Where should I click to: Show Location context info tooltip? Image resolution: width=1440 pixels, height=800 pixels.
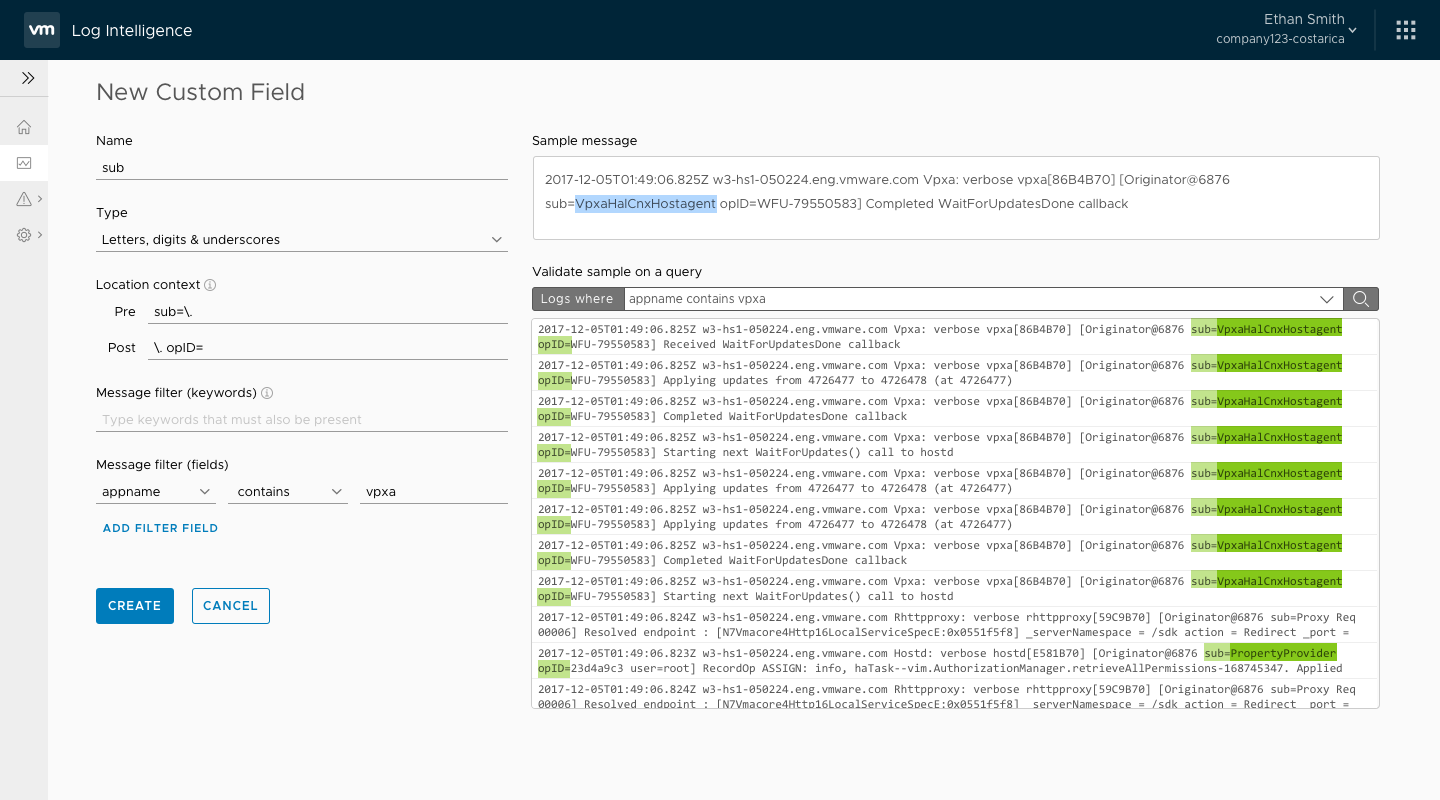210,285
